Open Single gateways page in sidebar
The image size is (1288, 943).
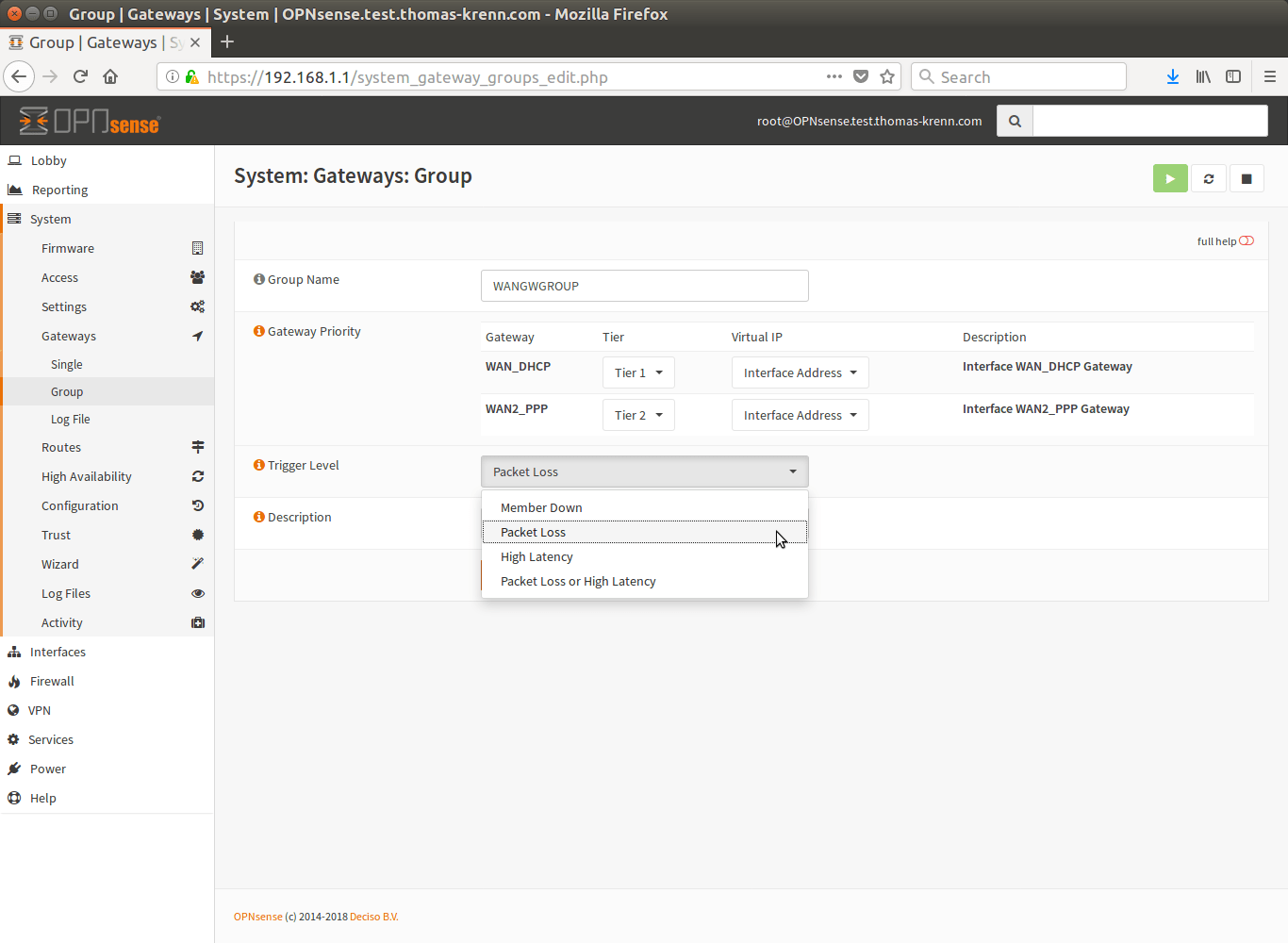pos(67,364)
